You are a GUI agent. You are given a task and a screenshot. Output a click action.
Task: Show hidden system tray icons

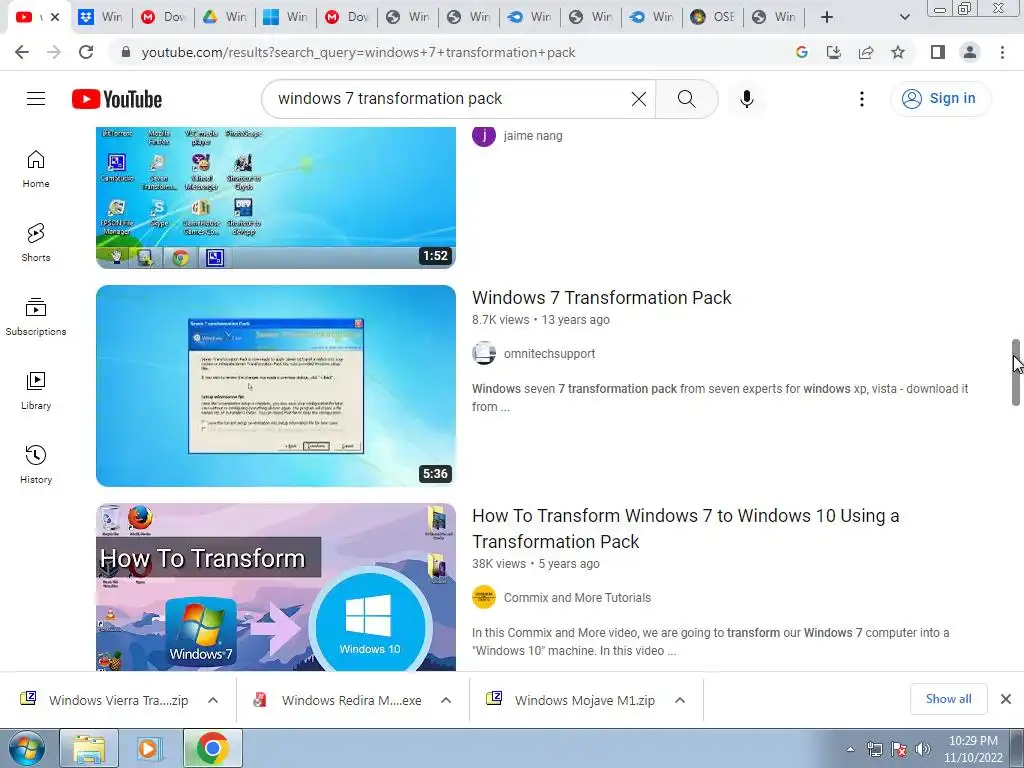850,749
